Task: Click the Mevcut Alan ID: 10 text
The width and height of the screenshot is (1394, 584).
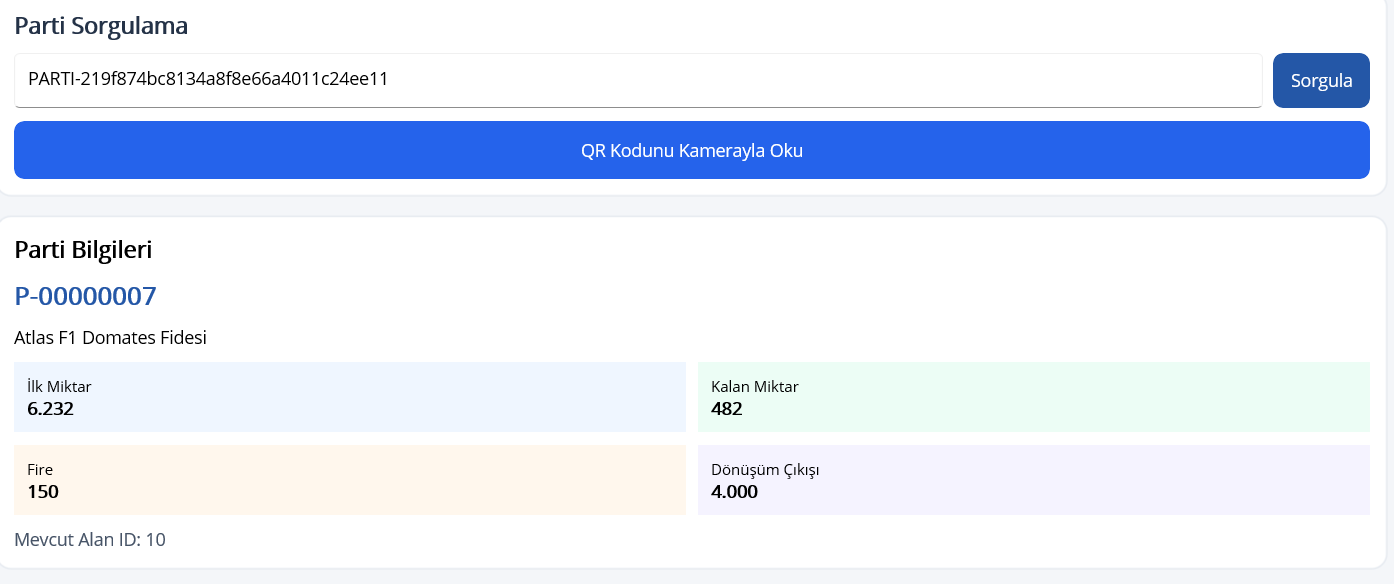Action: pos(90,540)
